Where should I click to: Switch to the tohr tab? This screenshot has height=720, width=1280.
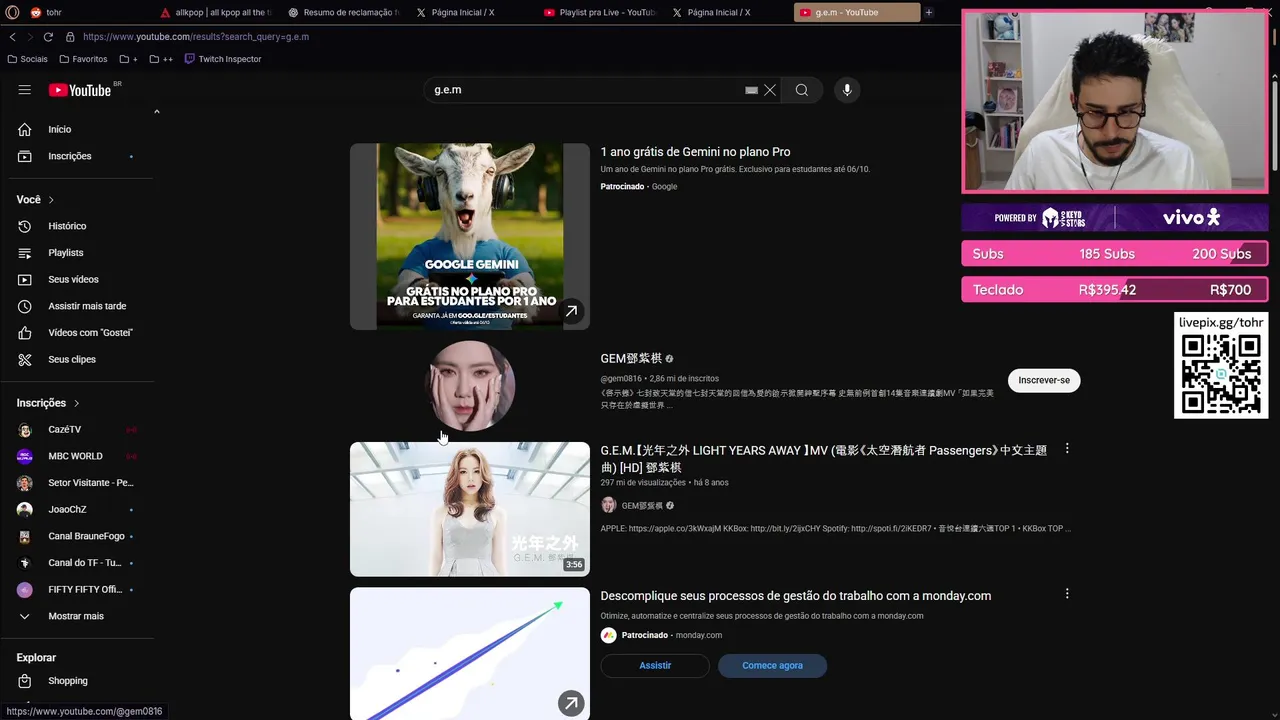pos(85,12)
